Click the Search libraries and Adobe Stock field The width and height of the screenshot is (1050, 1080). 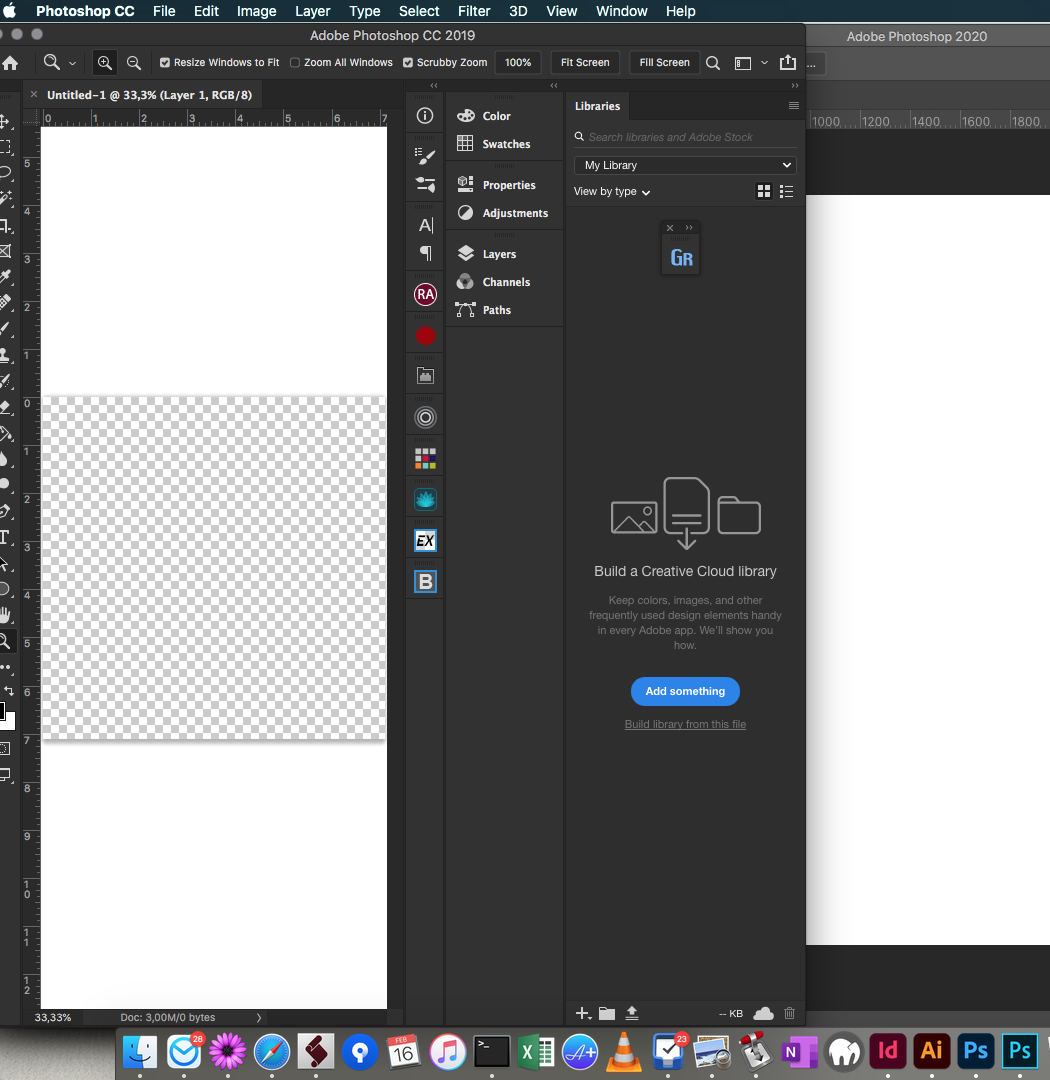coord(690,137)
